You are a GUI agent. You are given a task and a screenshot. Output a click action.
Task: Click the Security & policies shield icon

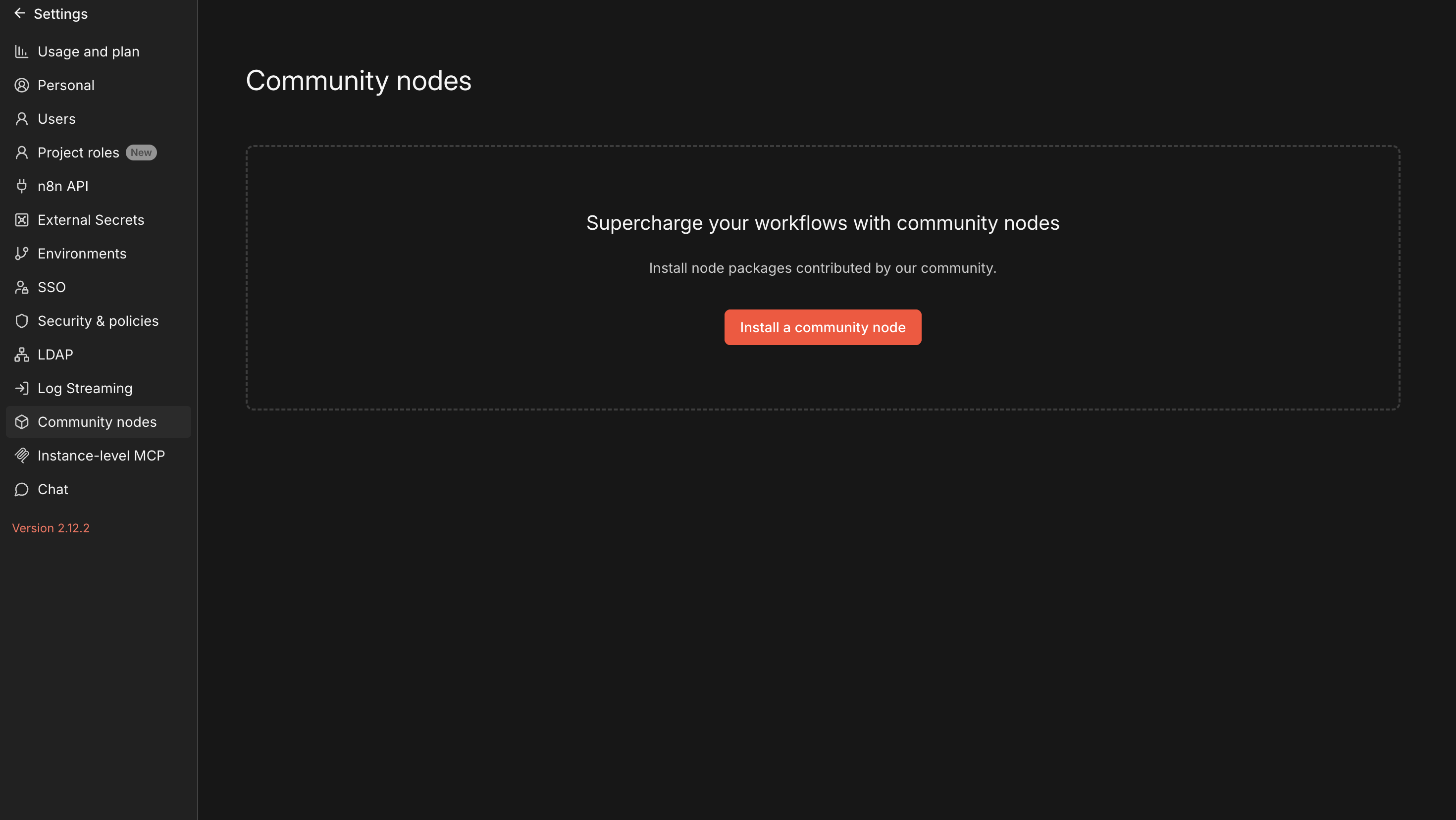[x=21, y=321]
